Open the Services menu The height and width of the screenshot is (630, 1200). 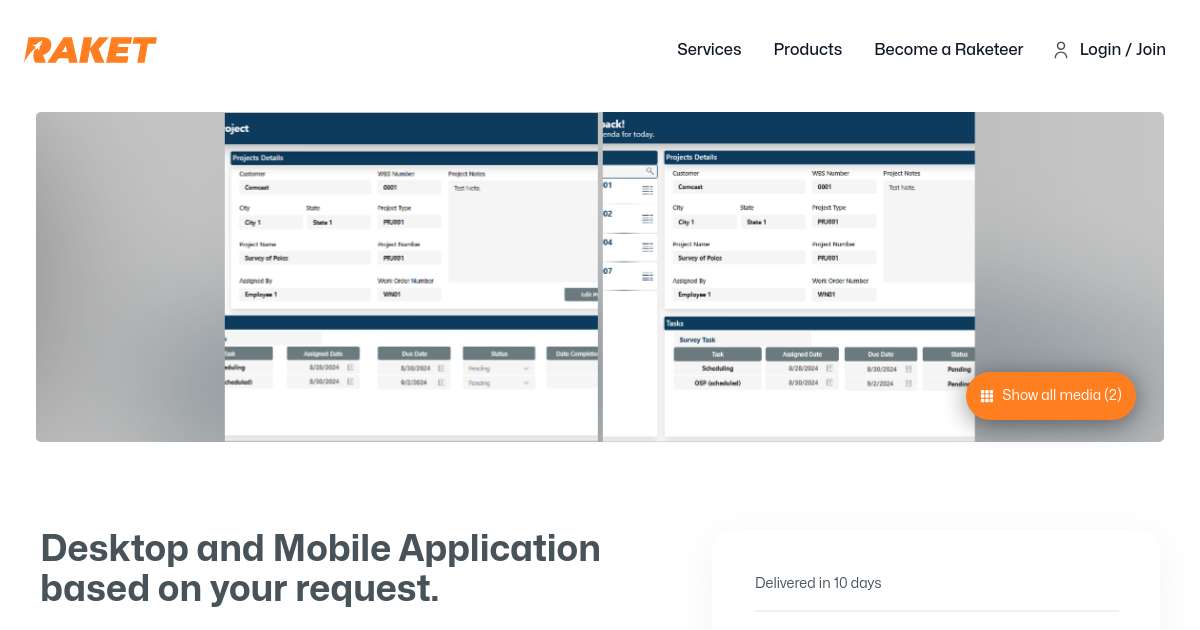pyautogui.click(x=709, y=50)
